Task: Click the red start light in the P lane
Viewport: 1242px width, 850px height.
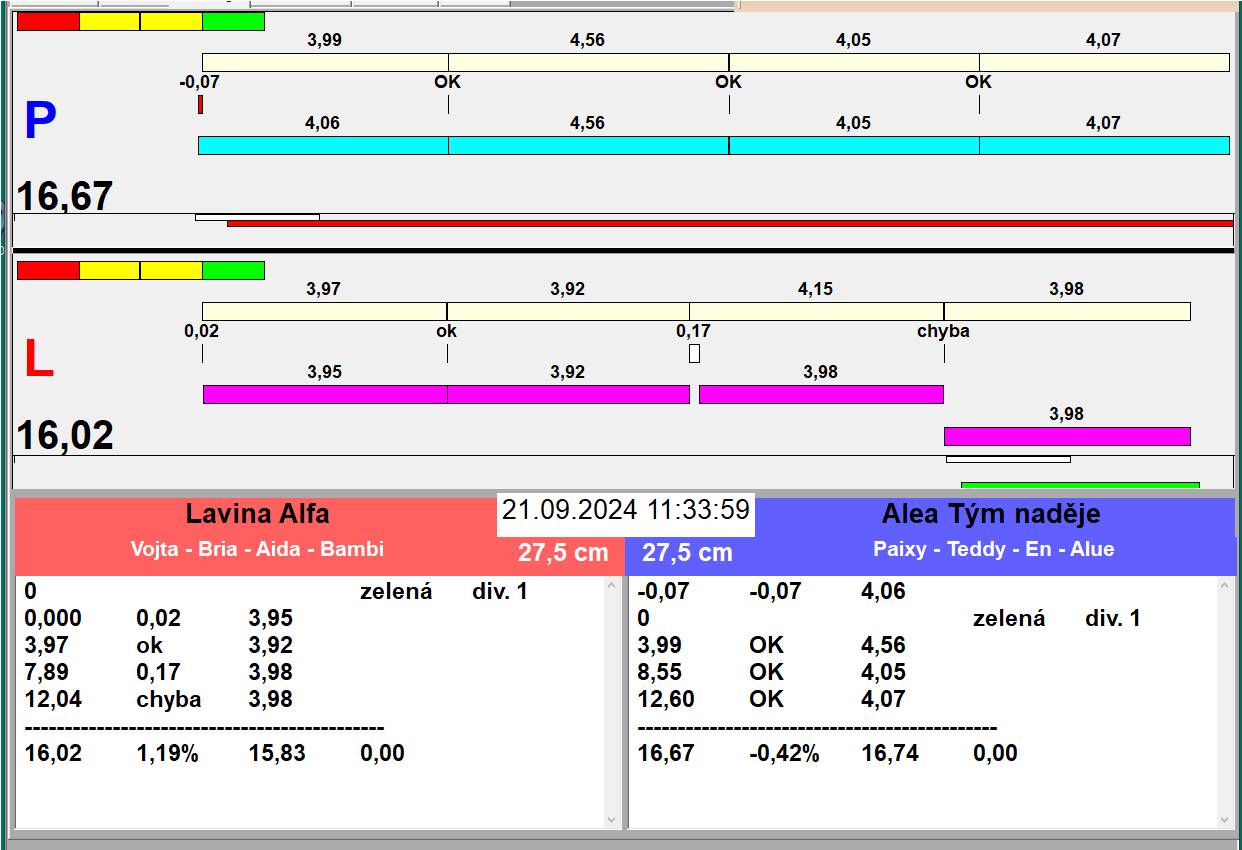Action: pyautogui.click(x=48, y=21)
